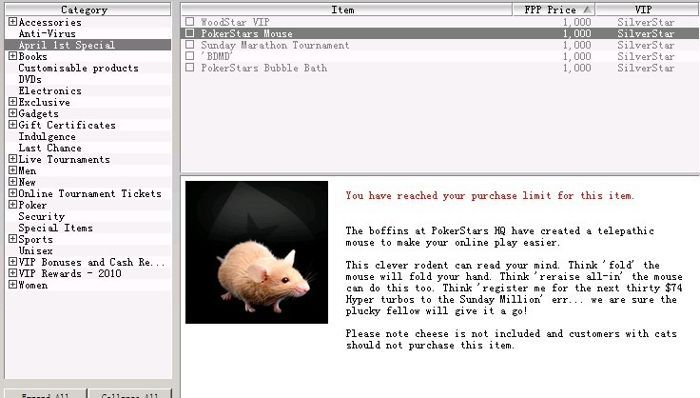This screenshot has width=700, height=398.
Task: Expand the VIP Rewards - 2010 category
Action: point(12,273)
